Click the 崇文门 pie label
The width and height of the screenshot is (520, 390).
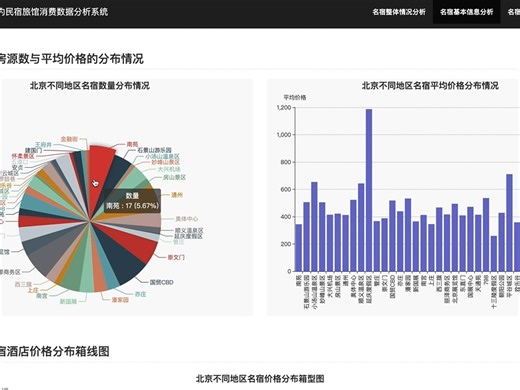pyautogui.click(x=176, y=257)
